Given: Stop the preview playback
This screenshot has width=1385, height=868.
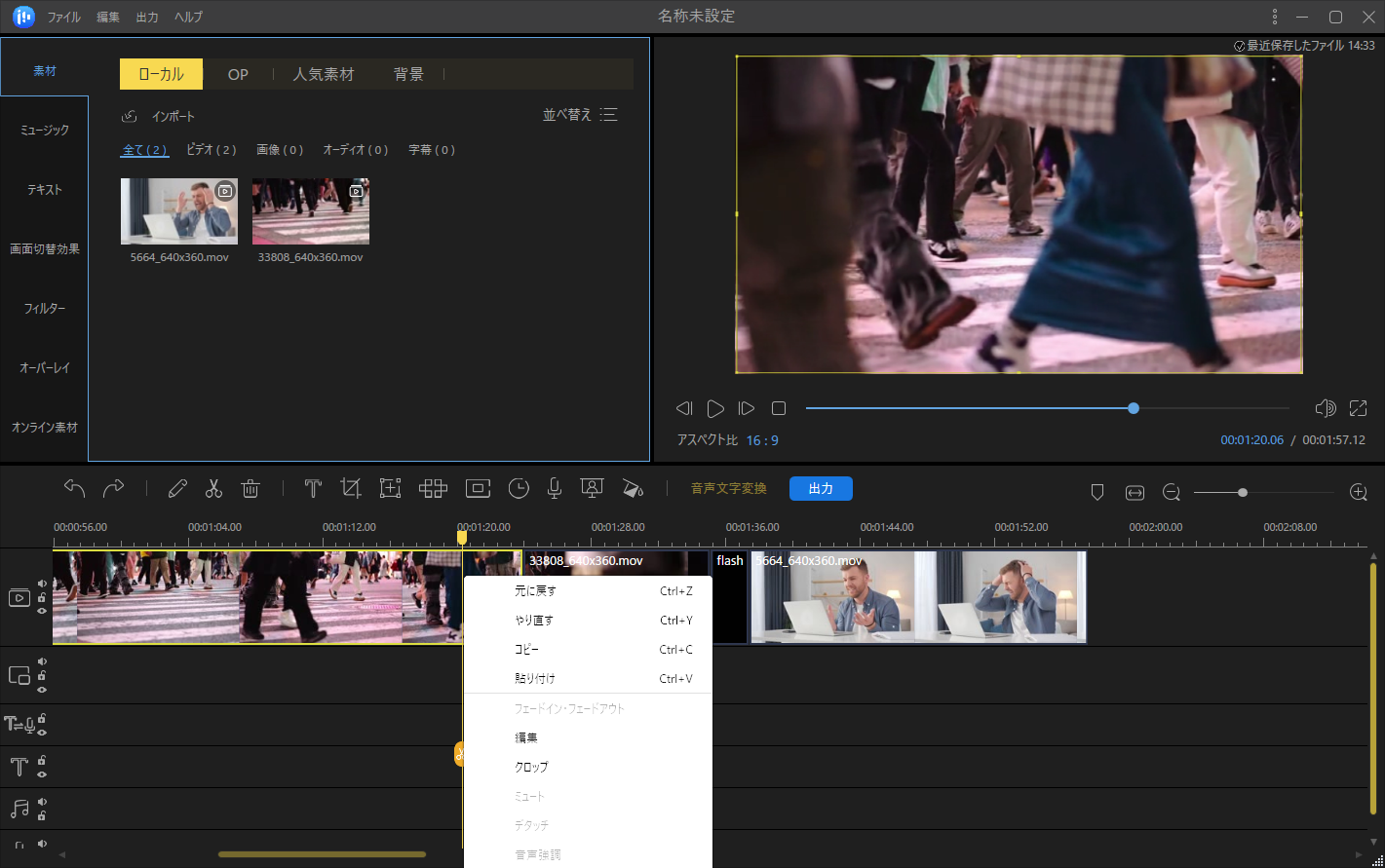Looking at the screenshot, I should pyautogui.click(x=779, y=408).
